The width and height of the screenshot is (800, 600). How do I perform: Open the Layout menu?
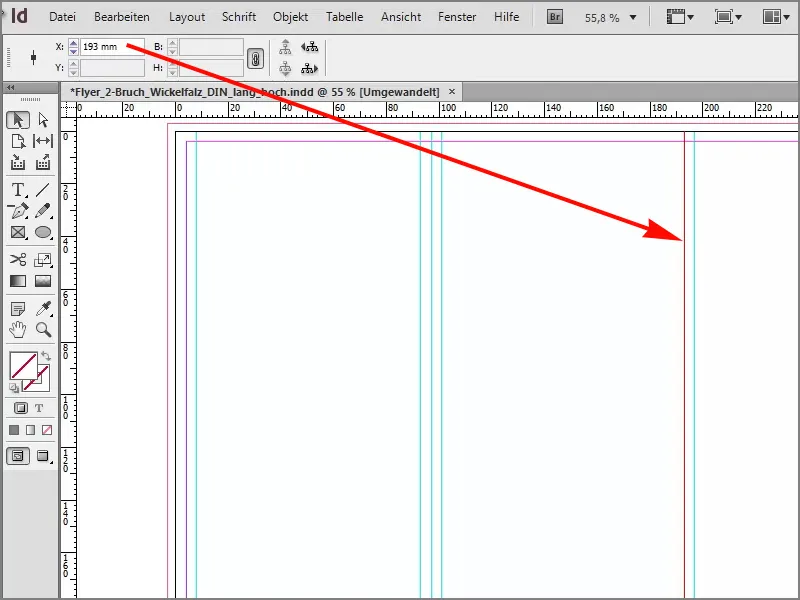coord(187,17)
